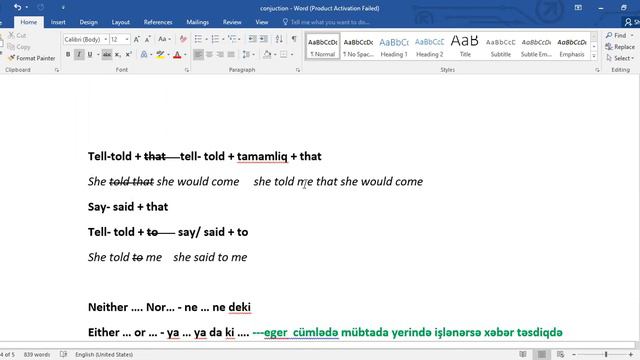Open the Font dialog launcher

point(187,70)
